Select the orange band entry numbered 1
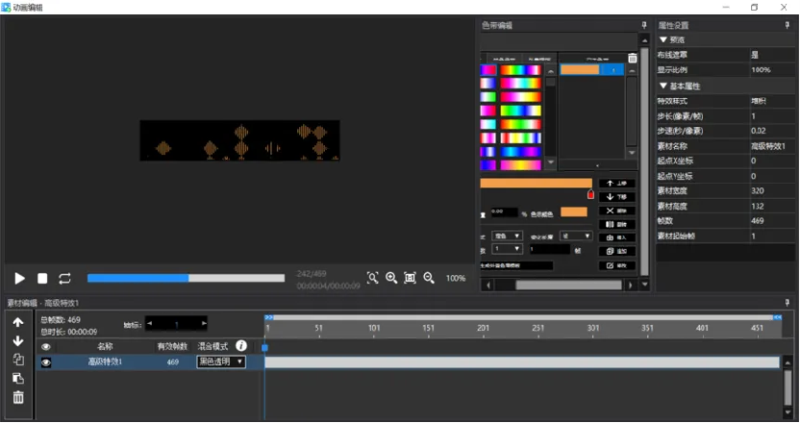The image size is (800, 423). coord(592,70)
